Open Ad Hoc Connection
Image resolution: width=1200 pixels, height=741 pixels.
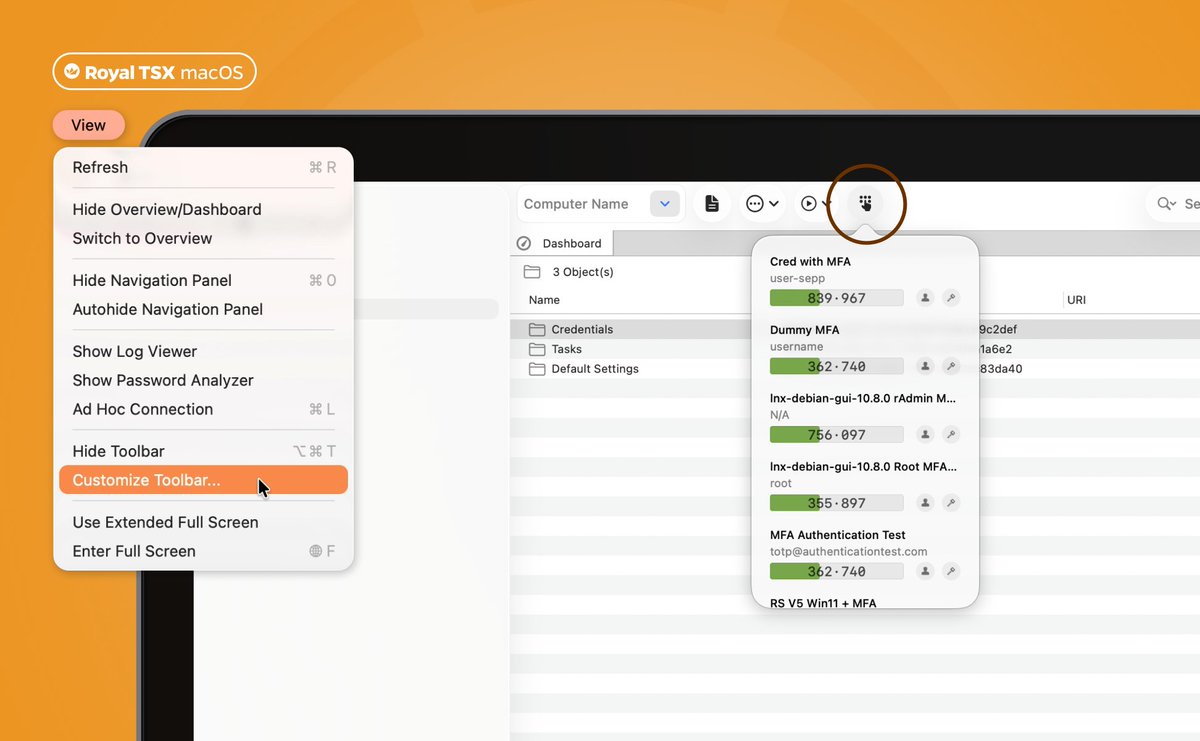pyautogui.click(x=203, y=409)
